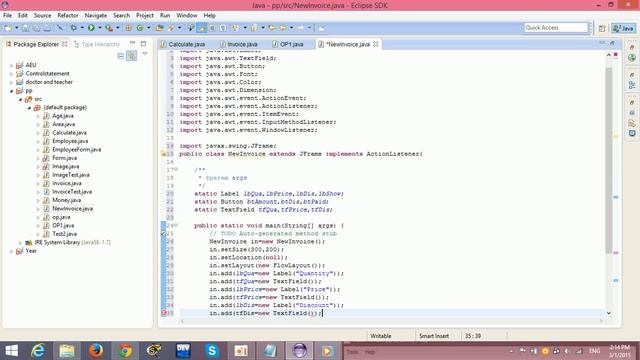Click Collapse All in Package Explorer
The height and width of the screenshot is (360, 640).
click(x=121, y=56)
